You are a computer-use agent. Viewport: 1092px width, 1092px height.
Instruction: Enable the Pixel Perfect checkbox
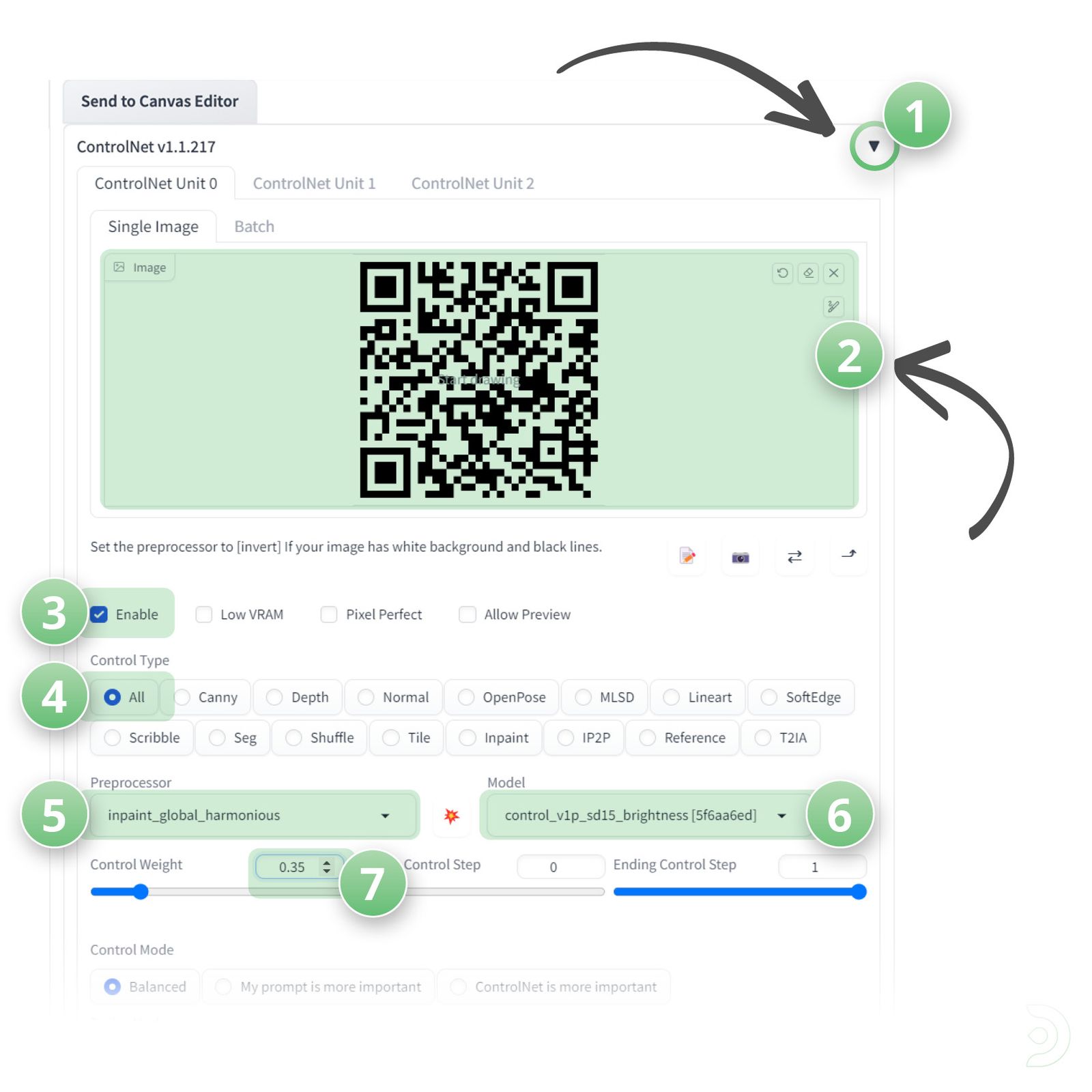329,614
